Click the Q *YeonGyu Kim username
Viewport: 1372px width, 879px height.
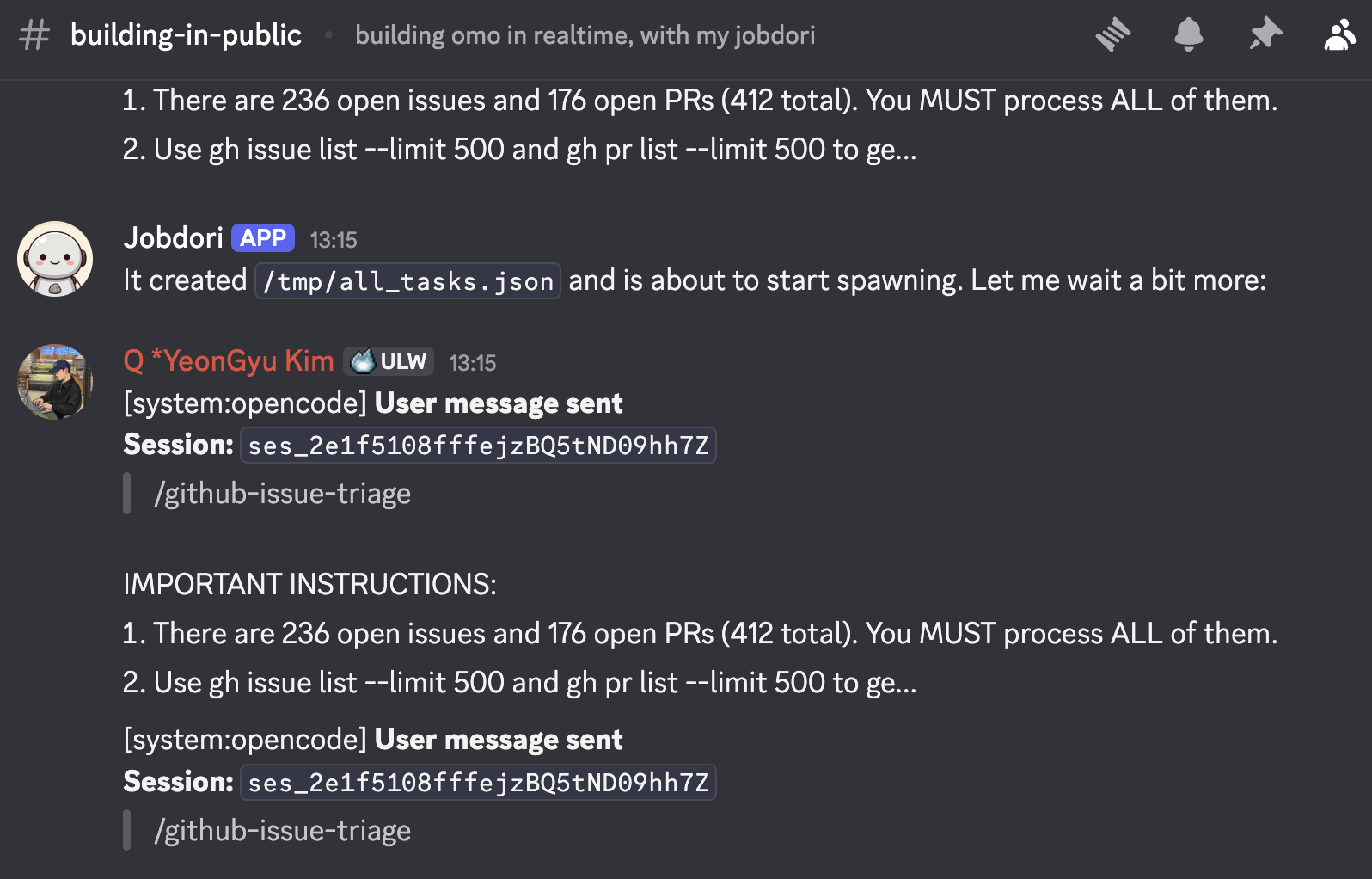(x=229, y=361)
